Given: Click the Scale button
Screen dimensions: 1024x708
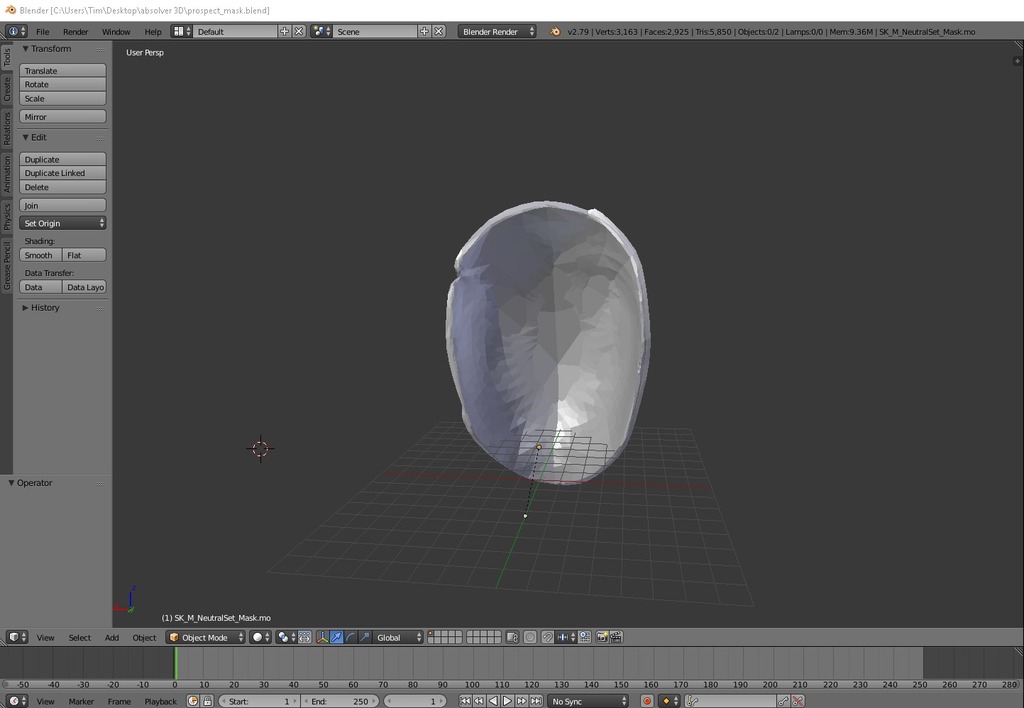Looking at the screenshot, I should click(x=63, y=99).
